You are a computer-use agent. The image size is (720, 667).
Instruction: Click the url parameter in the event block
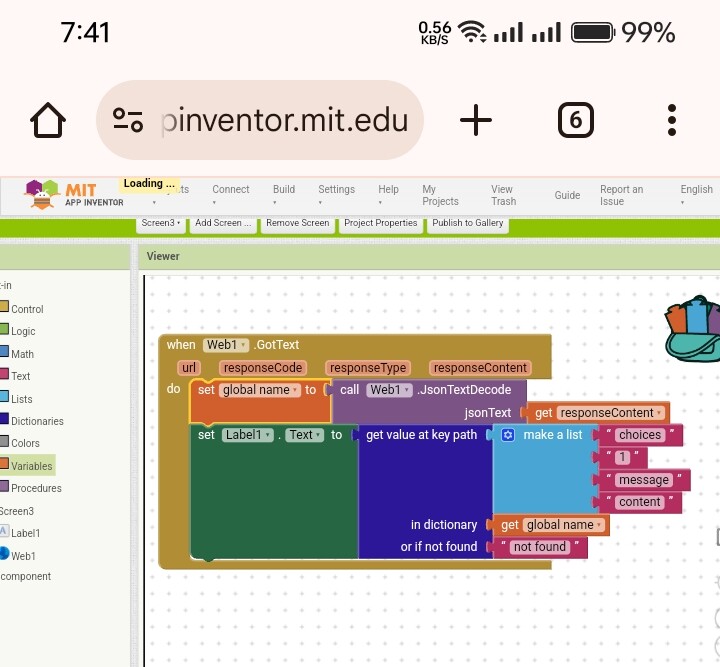(189, 368)
